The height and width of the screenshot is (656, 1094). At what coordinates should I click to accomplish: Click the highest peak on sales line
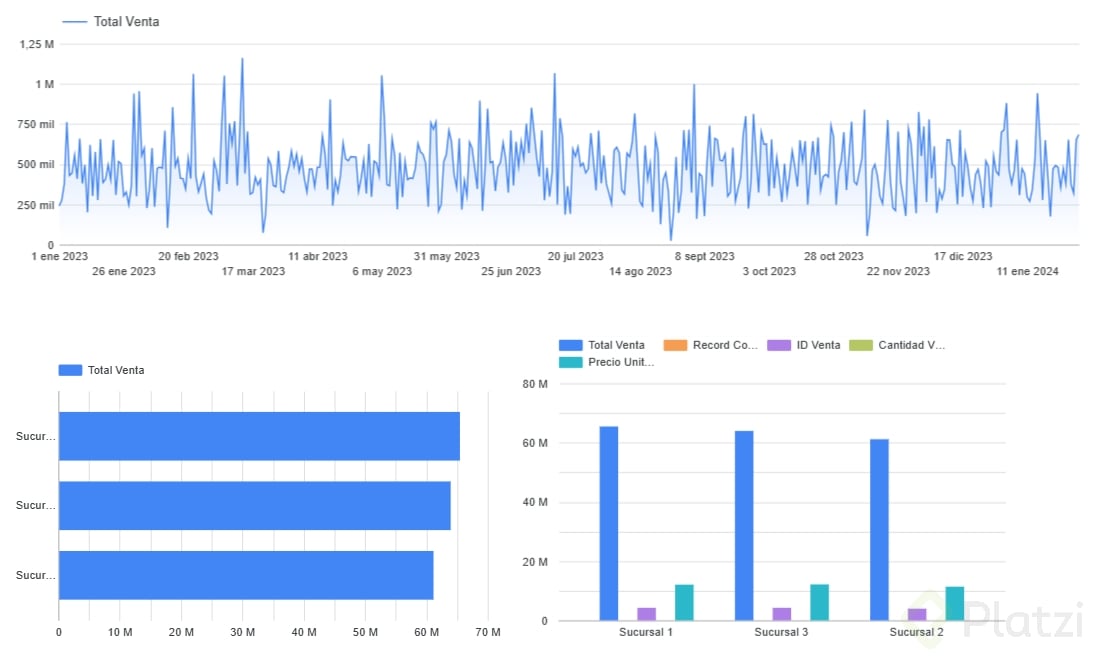242,59
